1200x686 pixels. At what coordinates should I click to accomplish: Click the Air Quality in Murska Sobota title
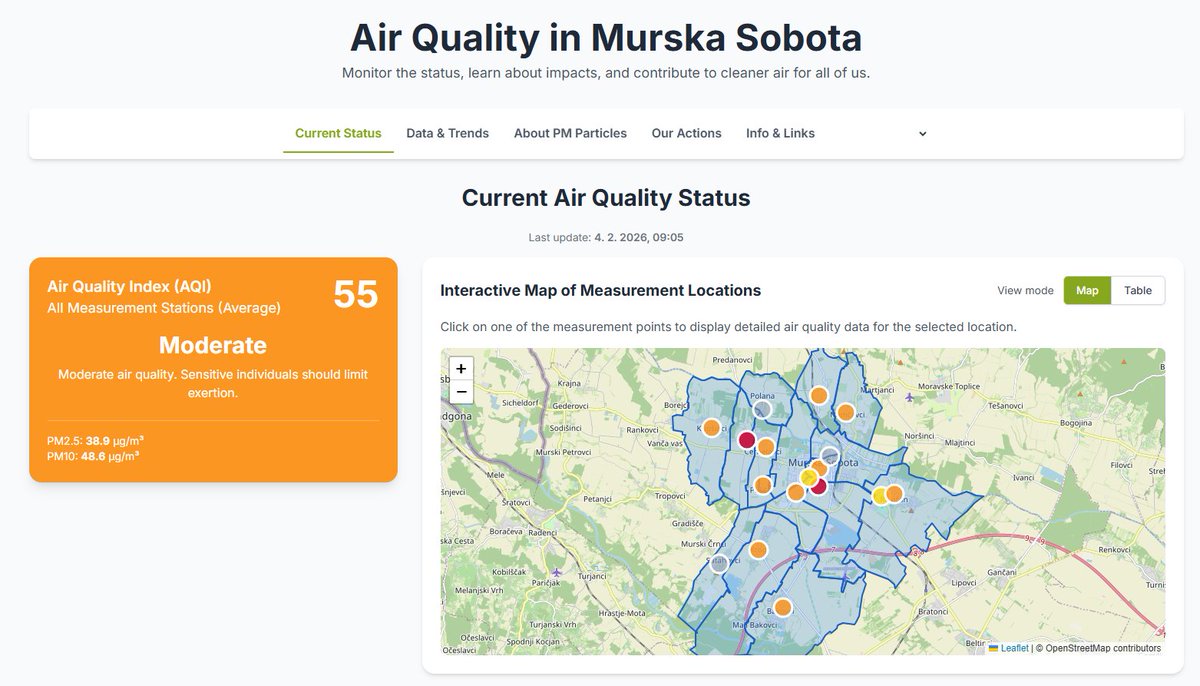(x=606, y=38)
